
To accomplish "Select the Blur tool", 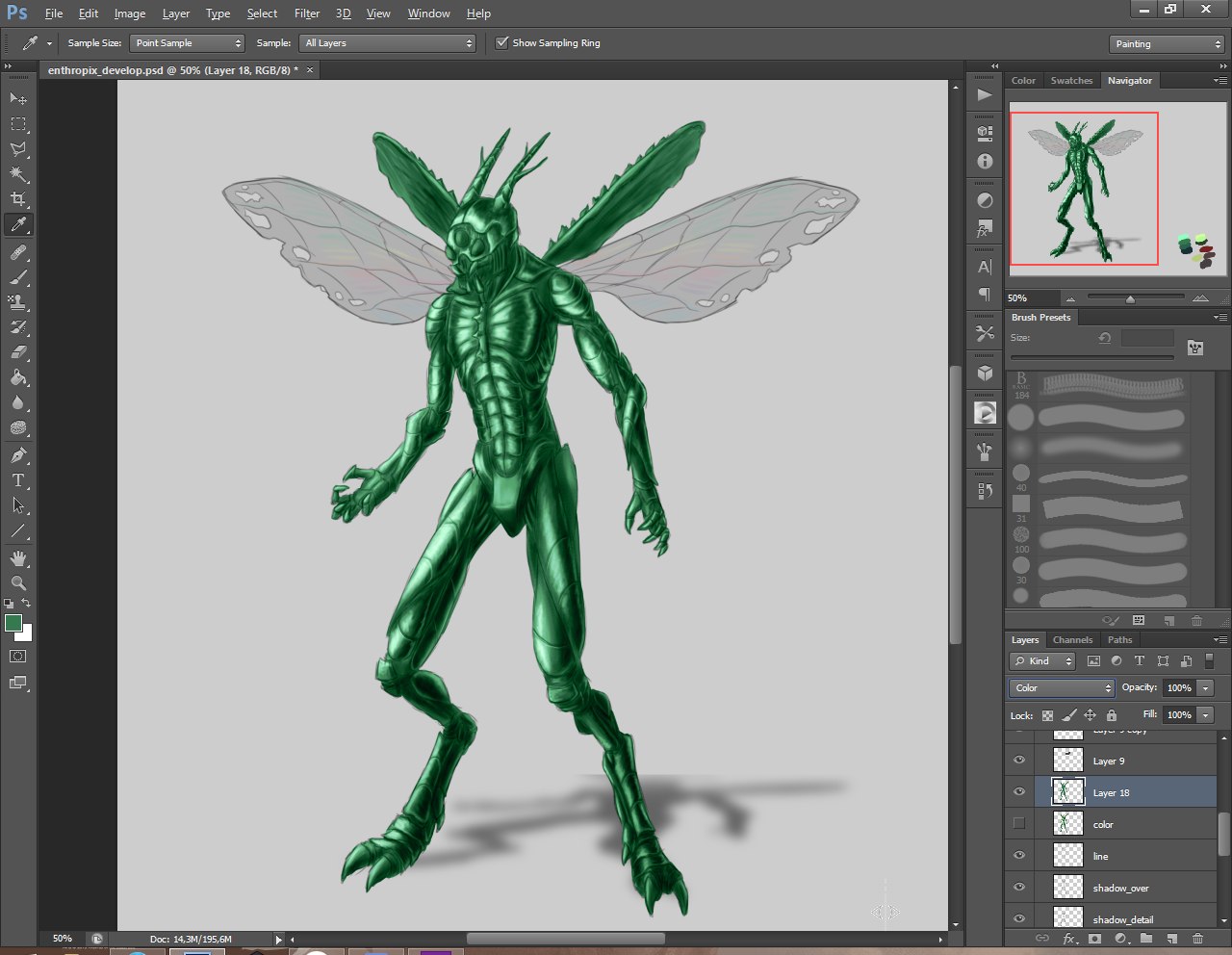I will [x=18, y=402].
